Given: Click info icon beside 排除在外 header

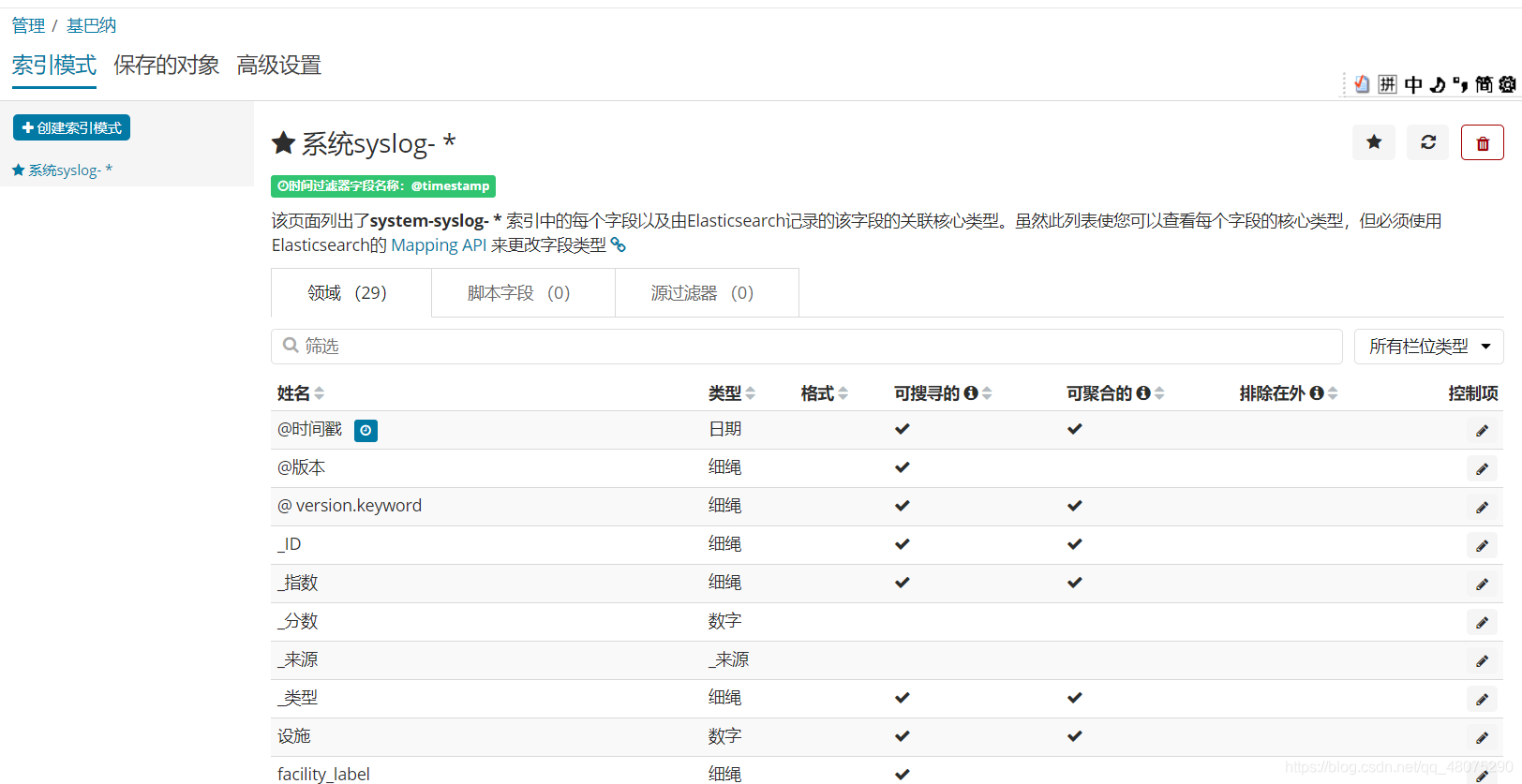Looking at the screenshot, I should (x=1317, y=393).
